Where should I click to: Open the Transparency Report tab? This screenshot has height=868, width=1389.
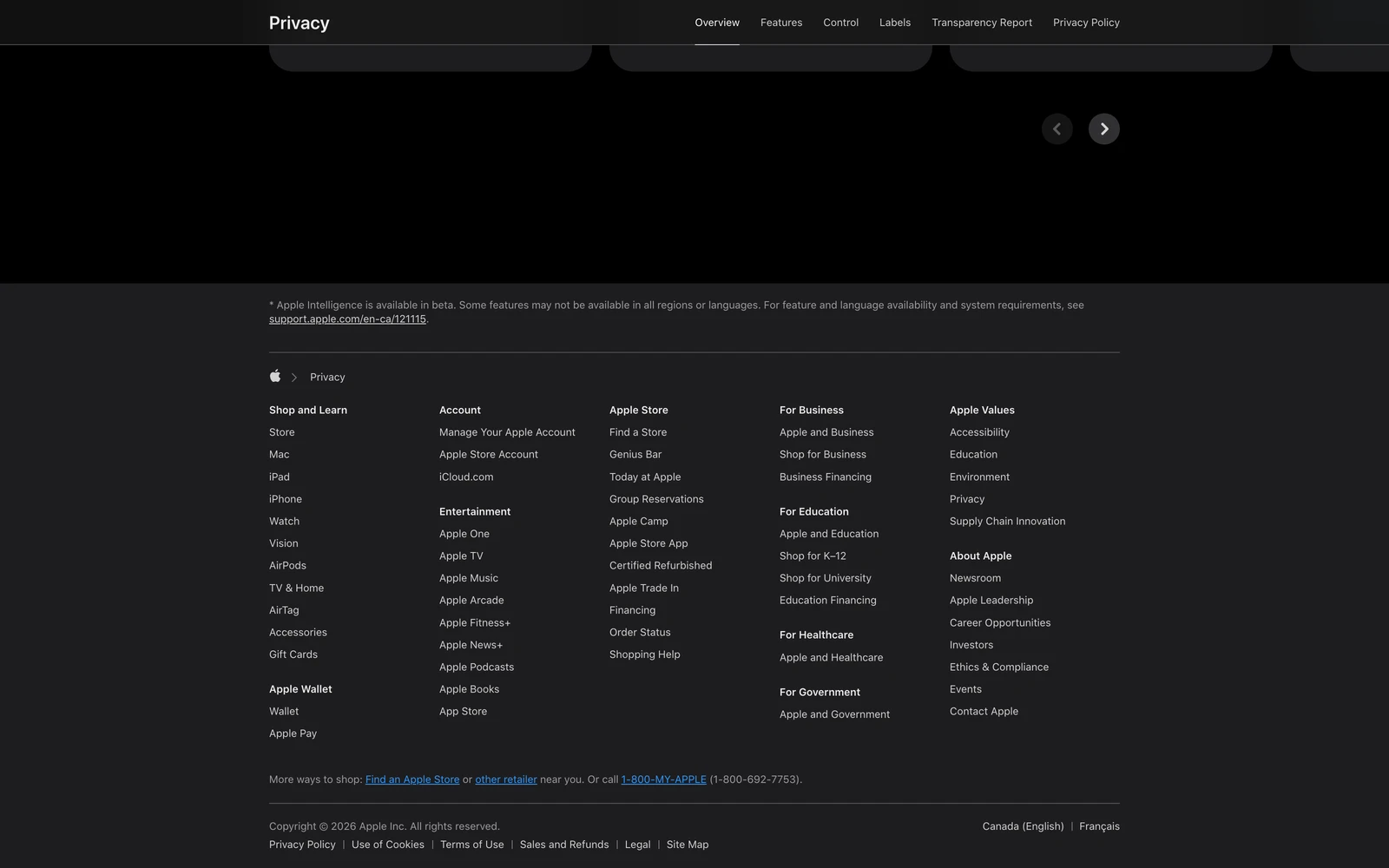click(x=982, y=23)
